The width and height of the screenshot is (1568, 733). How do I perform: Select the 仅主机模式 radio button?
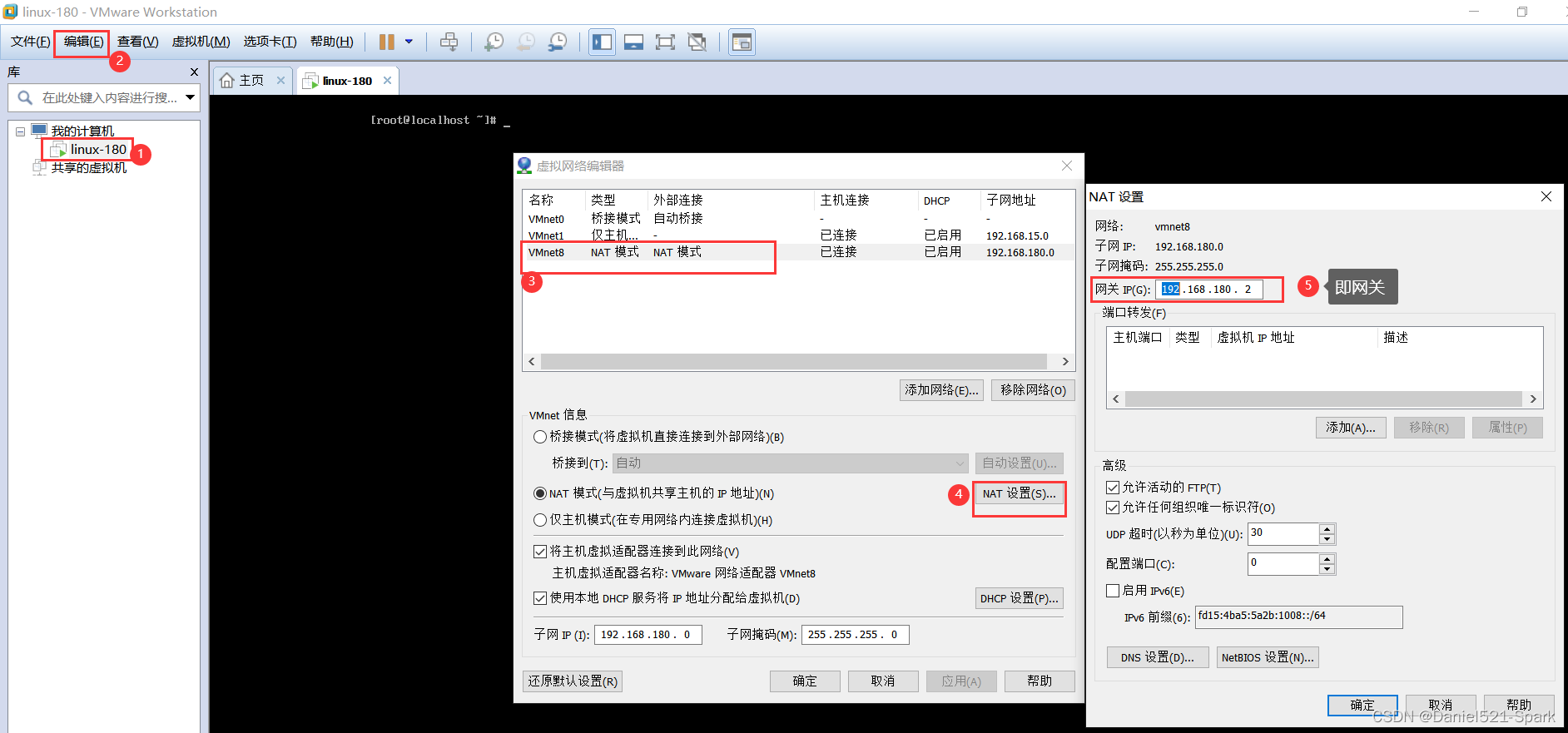point(540,520)
